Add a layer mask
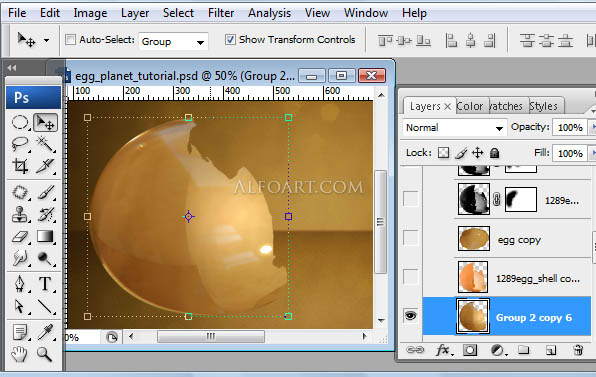Image resolution: width=596 pixels, height=377 pixels. point(470,350)
